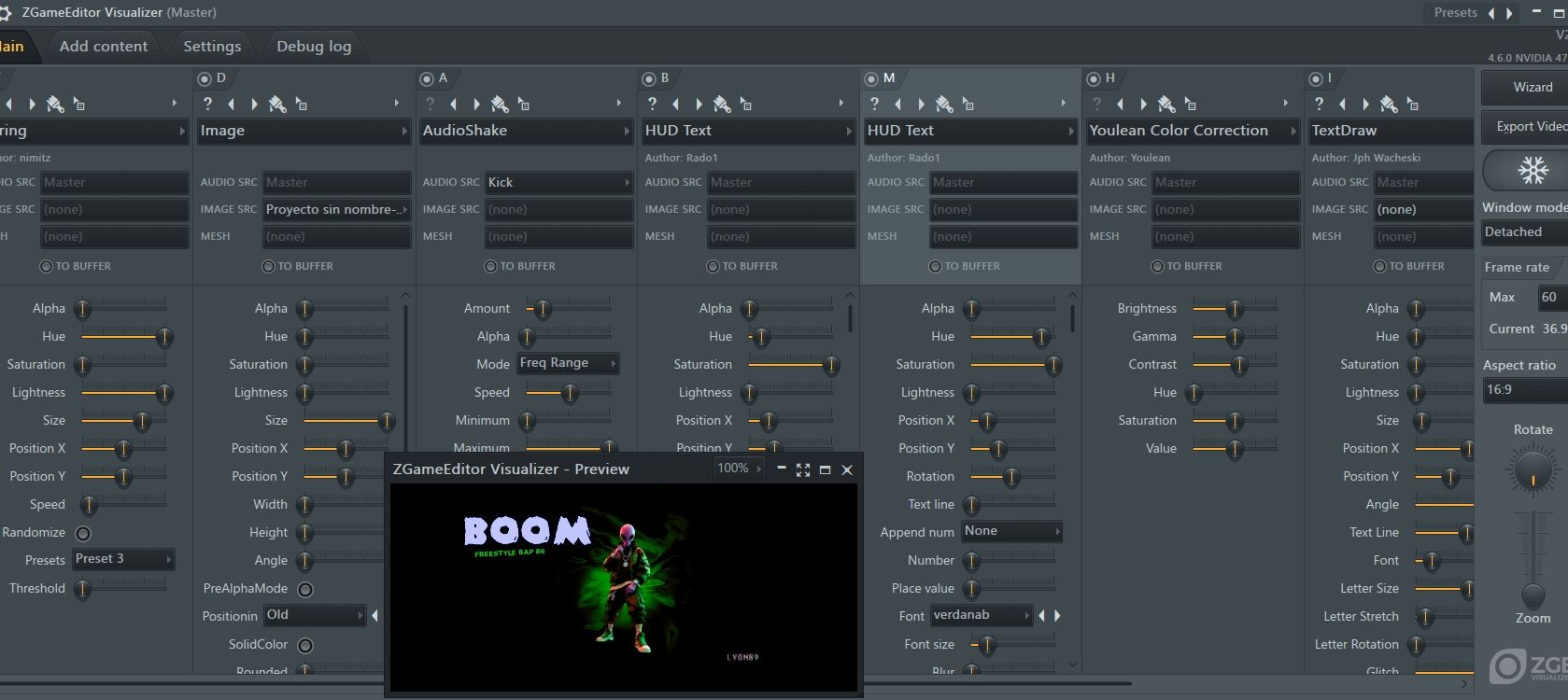The image size is (1568, 700).
Task: Open help for layer I TextDraw
Action: point(1319,104)
